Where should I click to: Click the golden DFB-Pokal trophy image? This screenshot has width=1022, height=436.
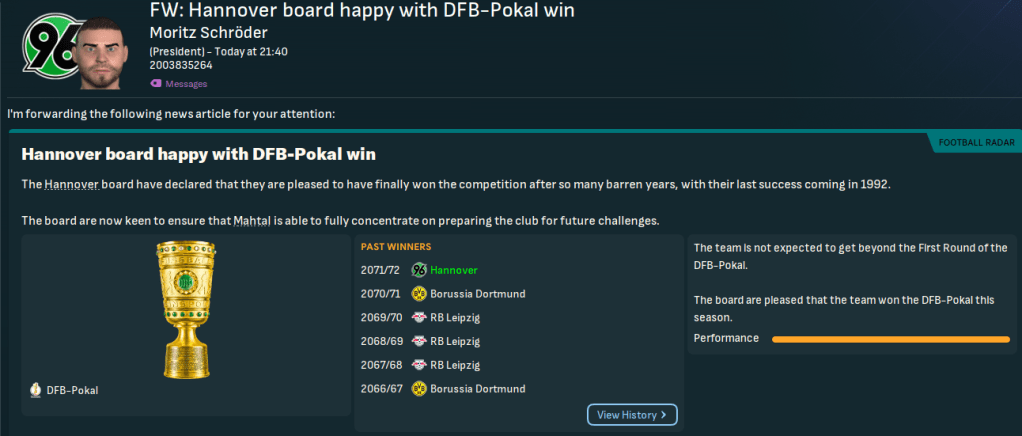(x=185, y=309)
